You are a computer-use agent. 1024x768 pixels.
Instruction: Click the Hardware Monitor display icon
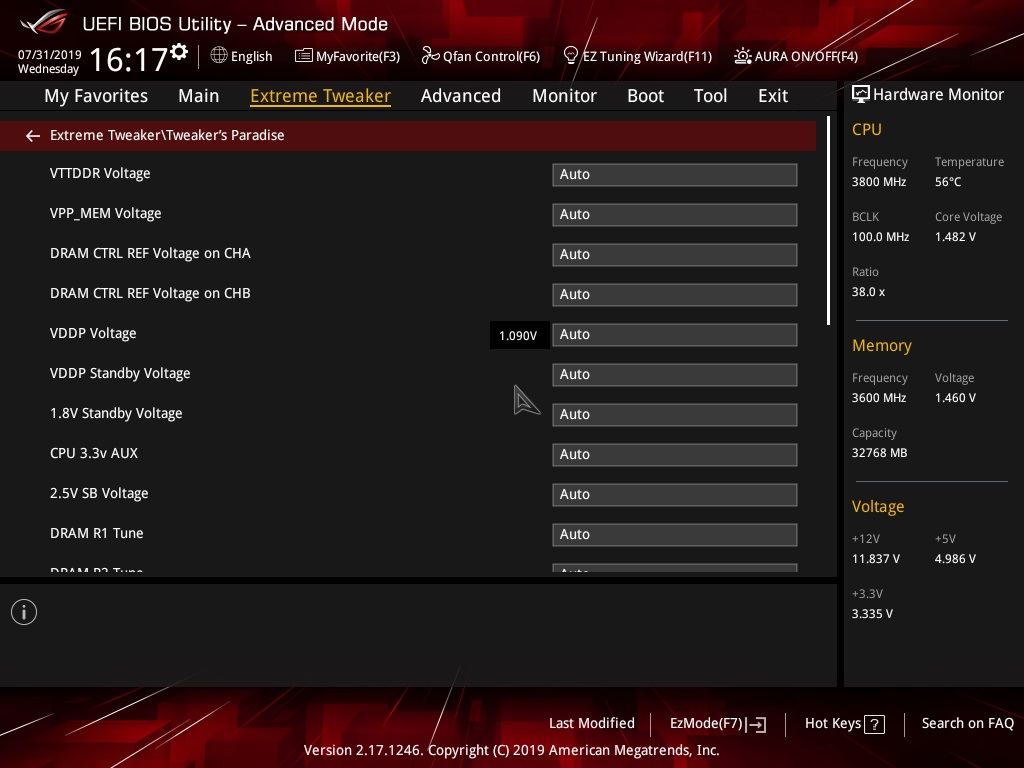pos(861,95)
